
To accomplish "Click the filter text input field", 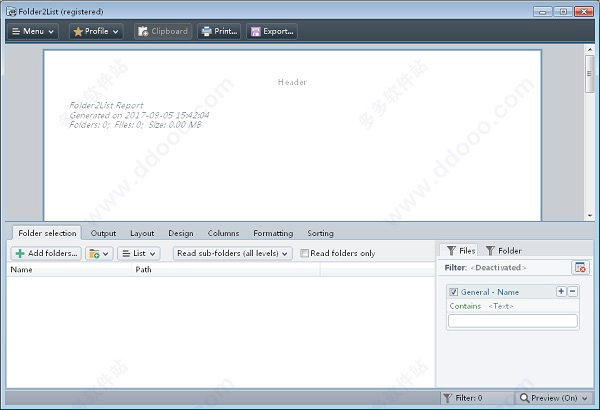I will pyautogui.click(x=513, y=321).
